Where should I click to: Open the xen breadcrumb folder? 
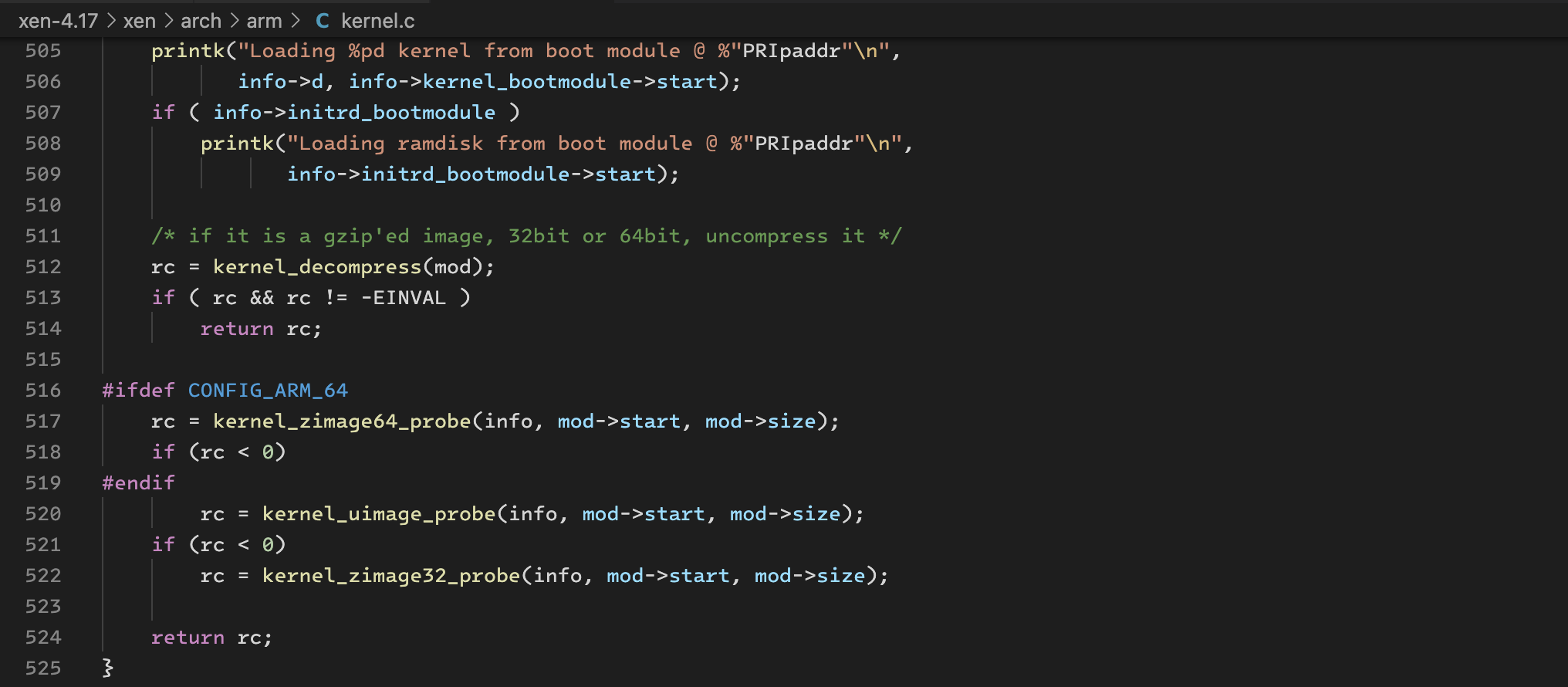(x=140, y=21)
